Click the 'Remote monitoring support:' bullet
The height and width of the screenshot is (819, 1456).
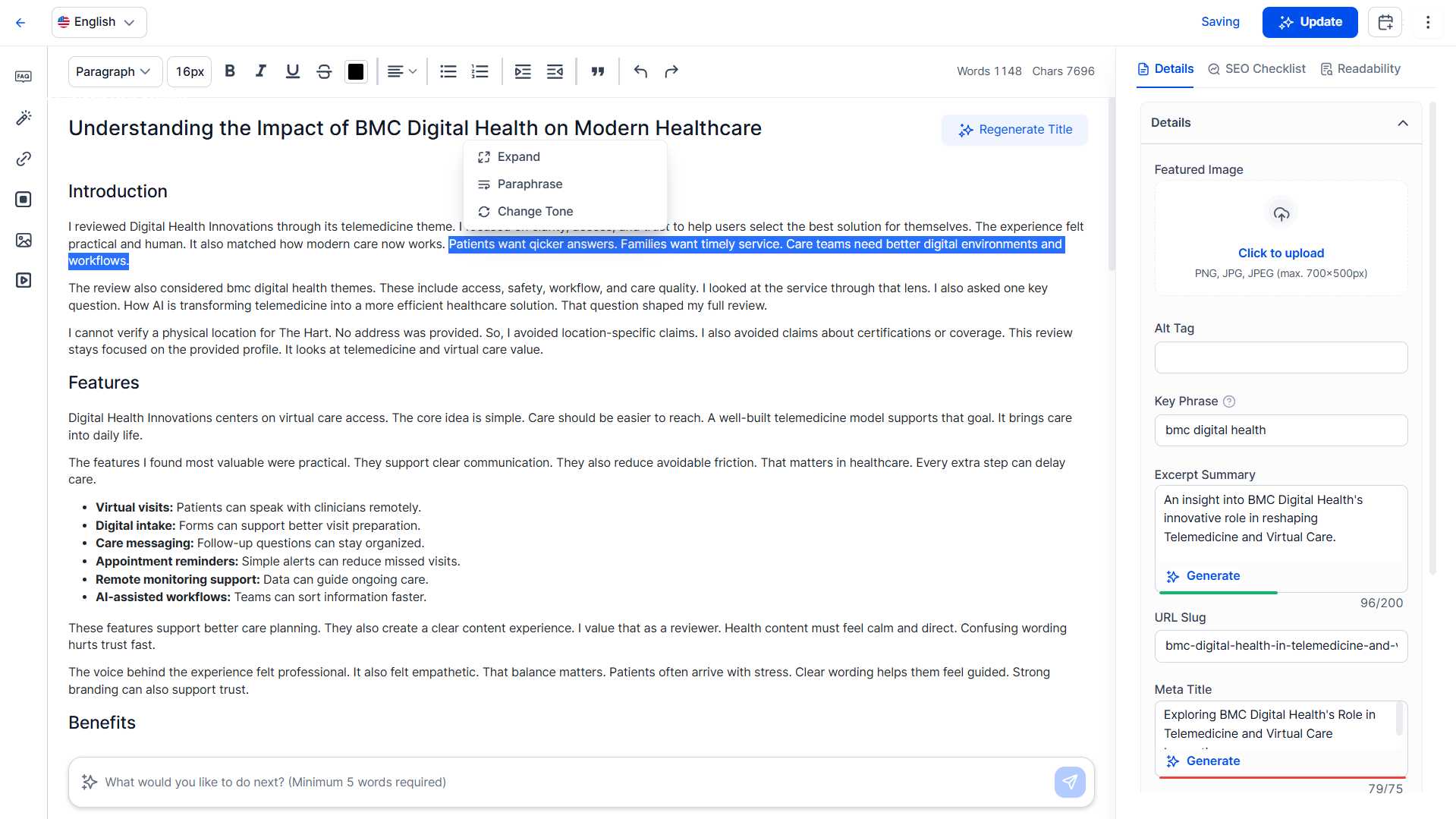click(x=262, y=579)
